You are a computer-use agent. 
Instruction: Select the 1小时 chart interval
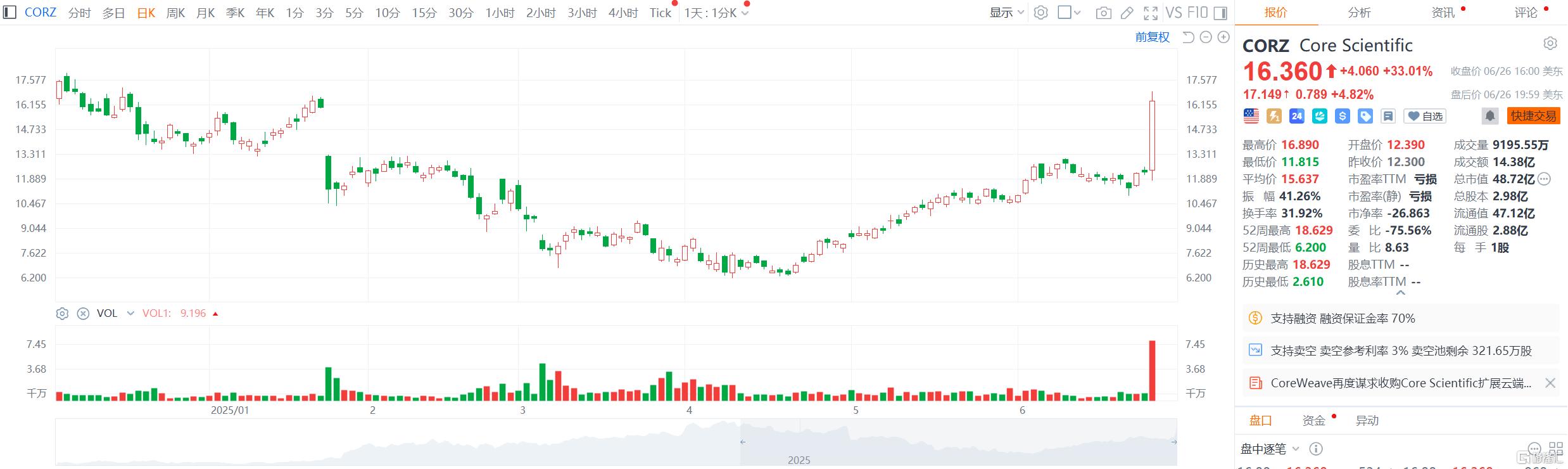[x=500, y=13]
